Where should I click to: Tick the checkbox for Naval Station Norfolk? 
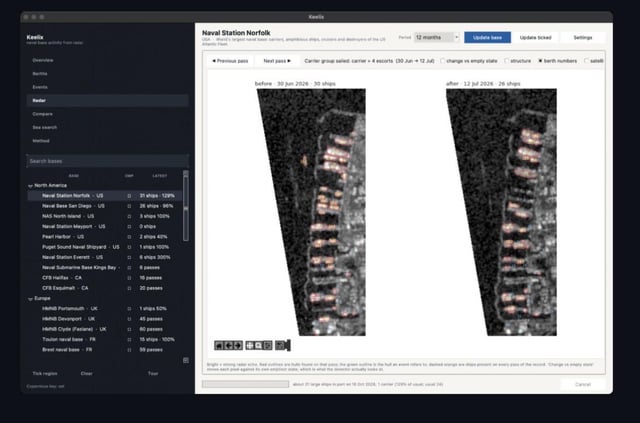coord(129,196)
